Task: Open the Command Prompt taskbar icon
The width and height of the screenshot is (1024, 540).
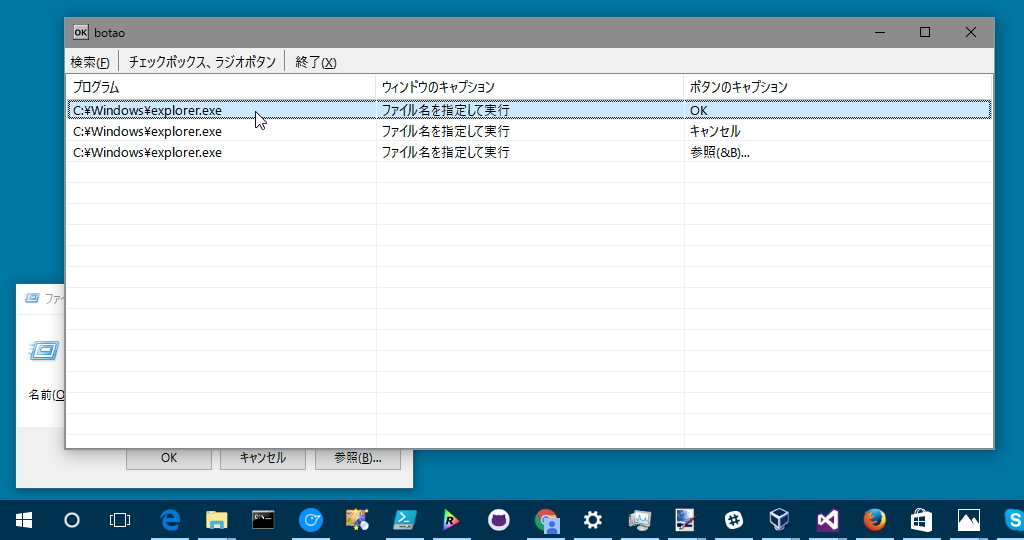Action: 263,520
